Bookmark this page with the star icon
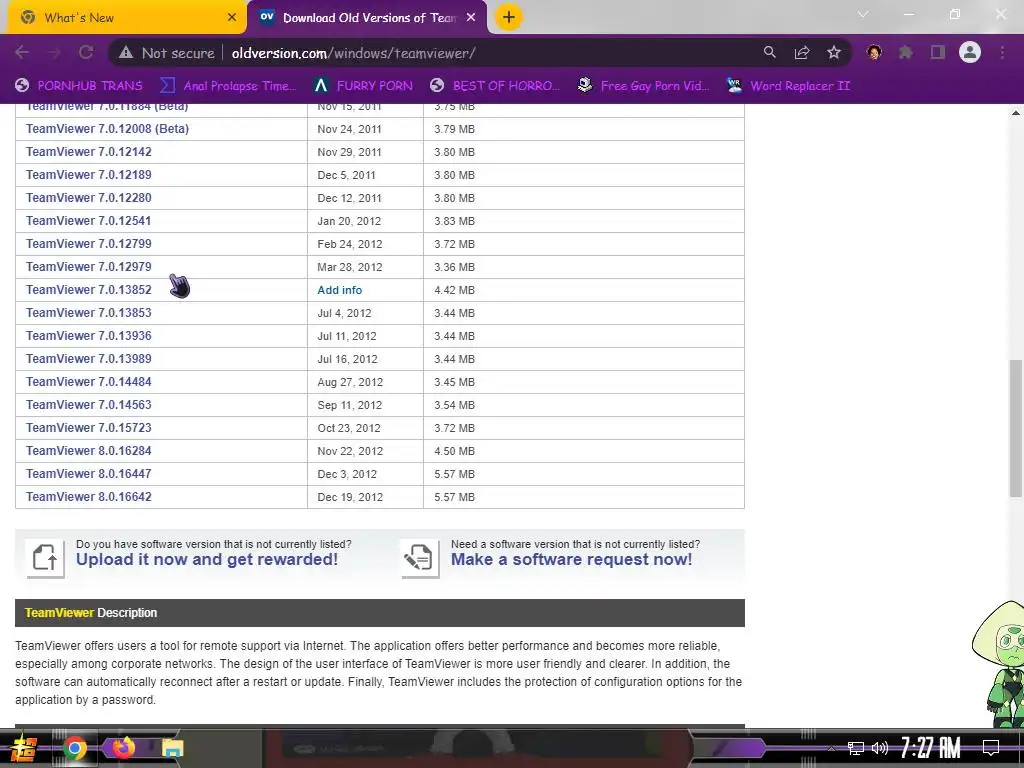The height and width of the screenshot is (768, 1024). [x=834, y=53]
